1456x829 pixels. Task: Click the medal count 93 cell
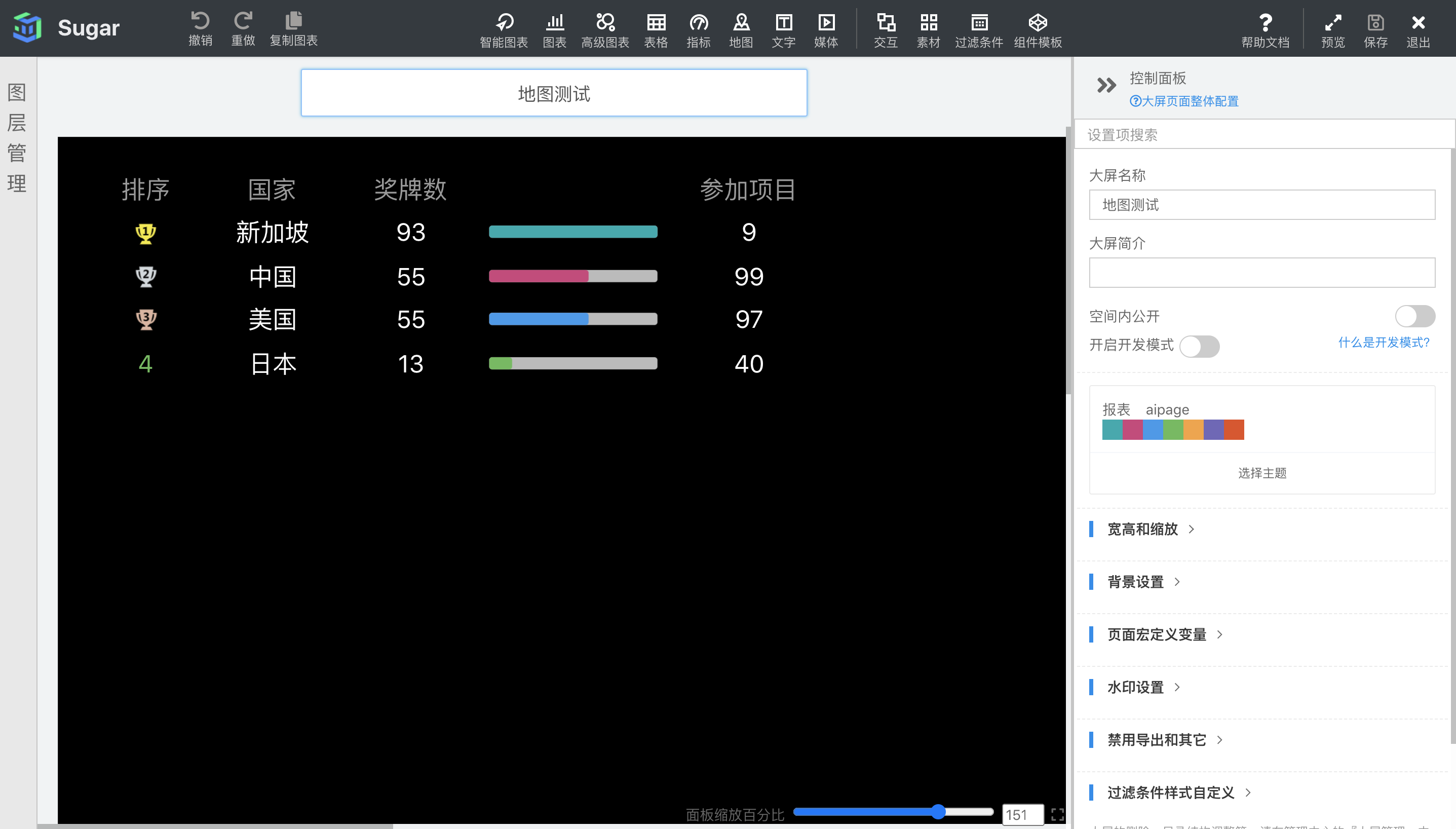point(411,232)
